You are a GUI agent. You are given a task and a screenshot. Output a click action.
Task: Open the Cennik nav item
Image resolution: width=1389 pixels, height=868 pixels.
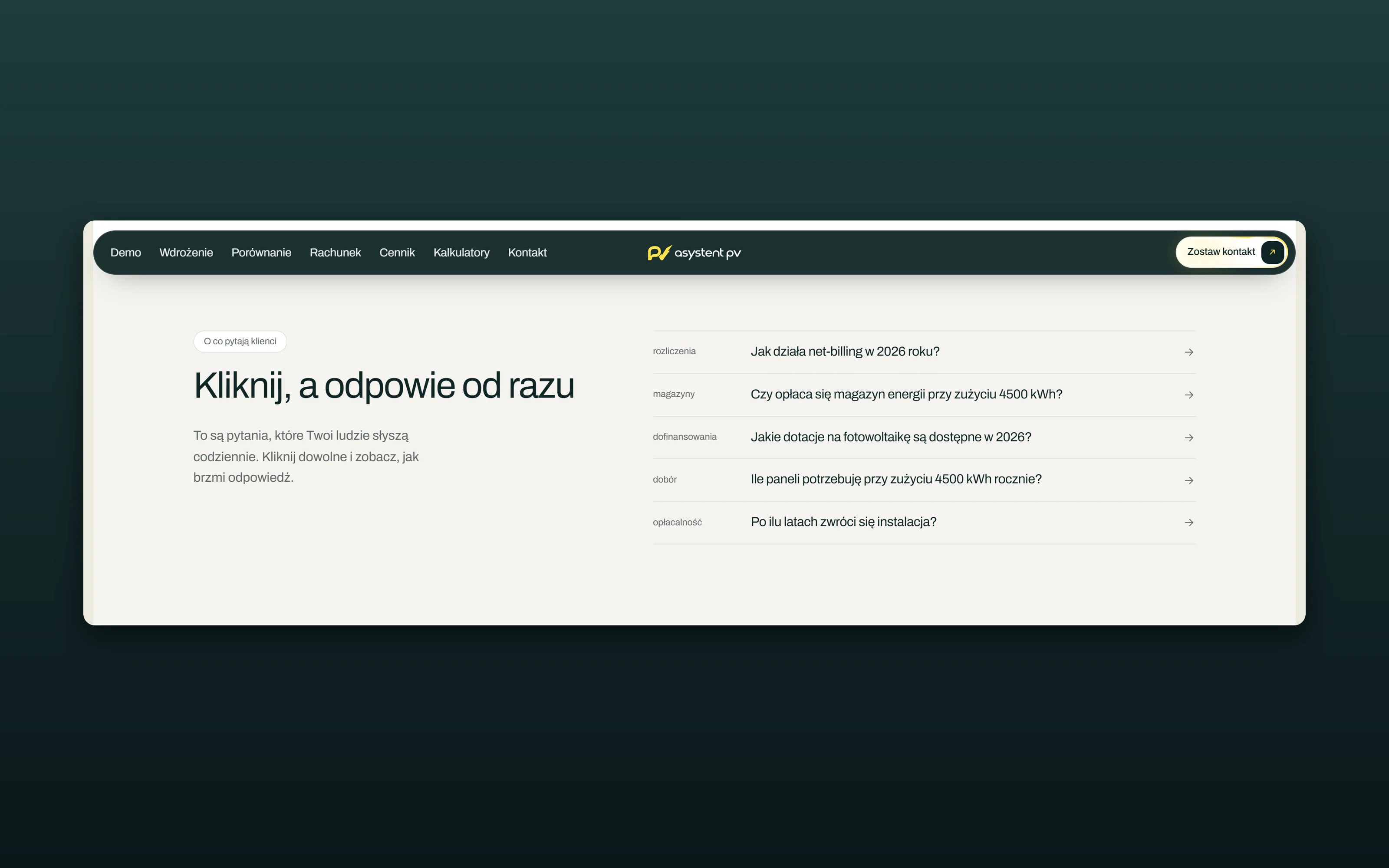(397, 253)
